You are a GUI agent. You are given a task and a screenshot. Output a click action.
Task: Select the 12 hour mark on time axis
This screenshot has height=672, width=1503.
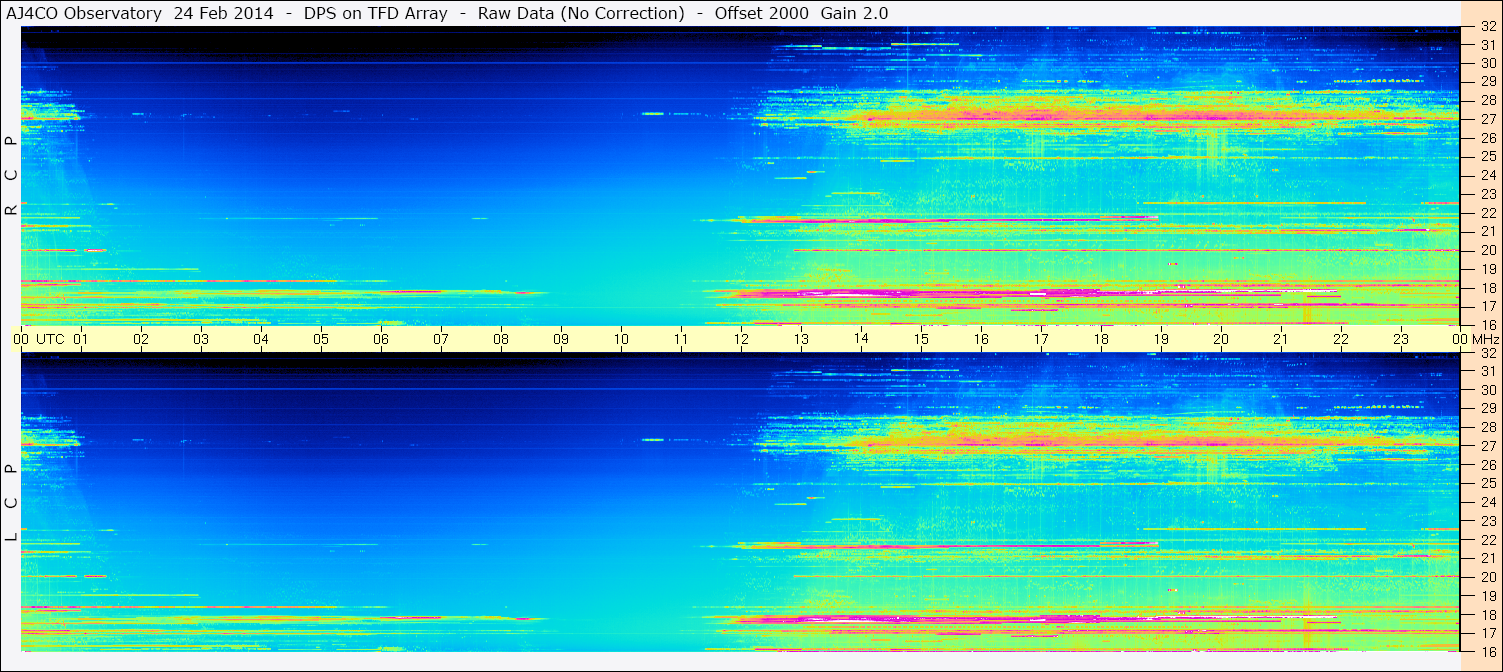pos(741,339)
